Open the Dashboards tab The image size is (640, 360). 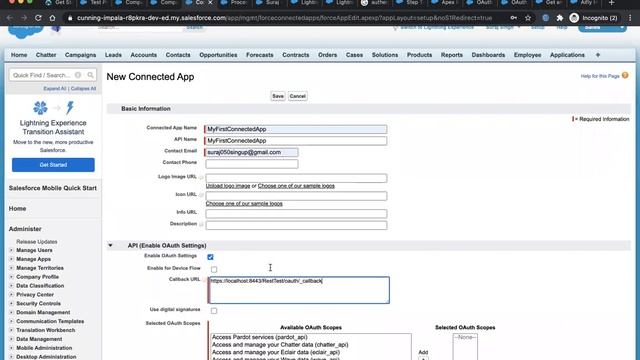pyautogui.click(x=488, y=55)
